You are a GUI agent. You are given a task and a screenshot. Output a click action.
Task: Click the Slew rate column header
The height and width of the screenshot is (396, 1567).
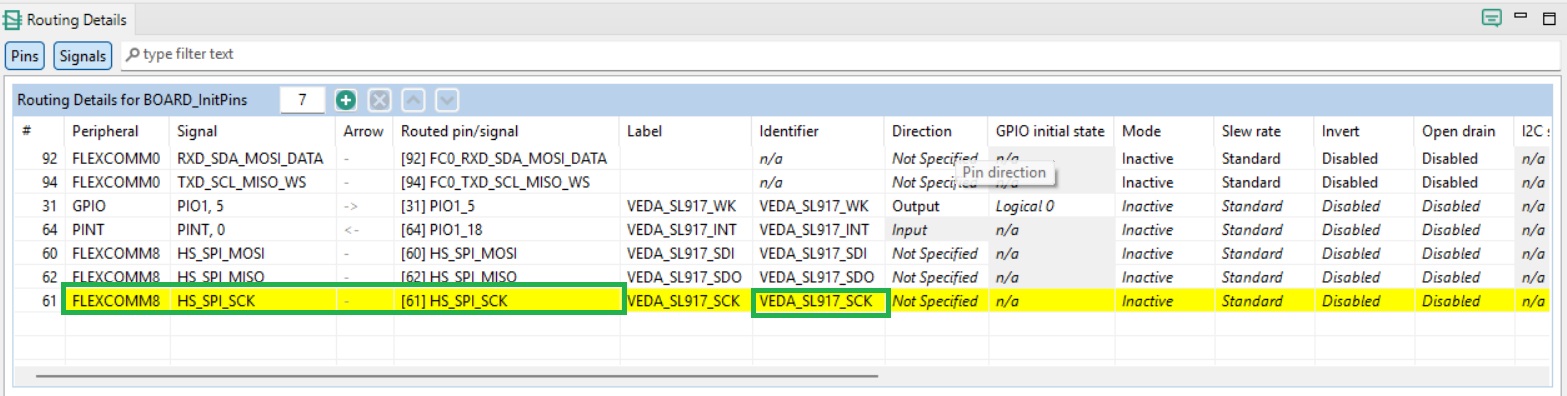[x=1265, y=131]
